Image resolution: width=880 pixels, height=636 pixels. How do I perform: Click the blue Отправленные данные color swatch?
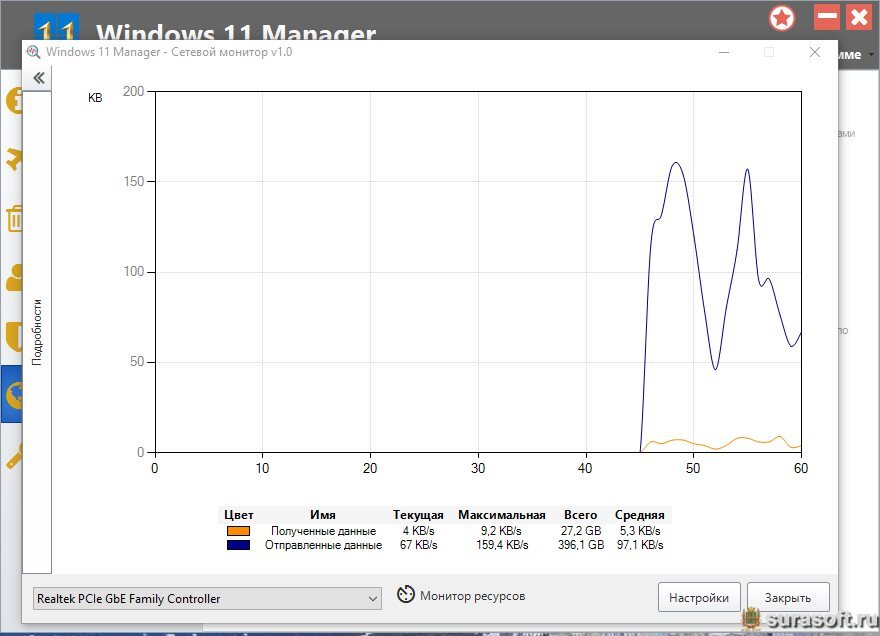[x=239, y=545]
